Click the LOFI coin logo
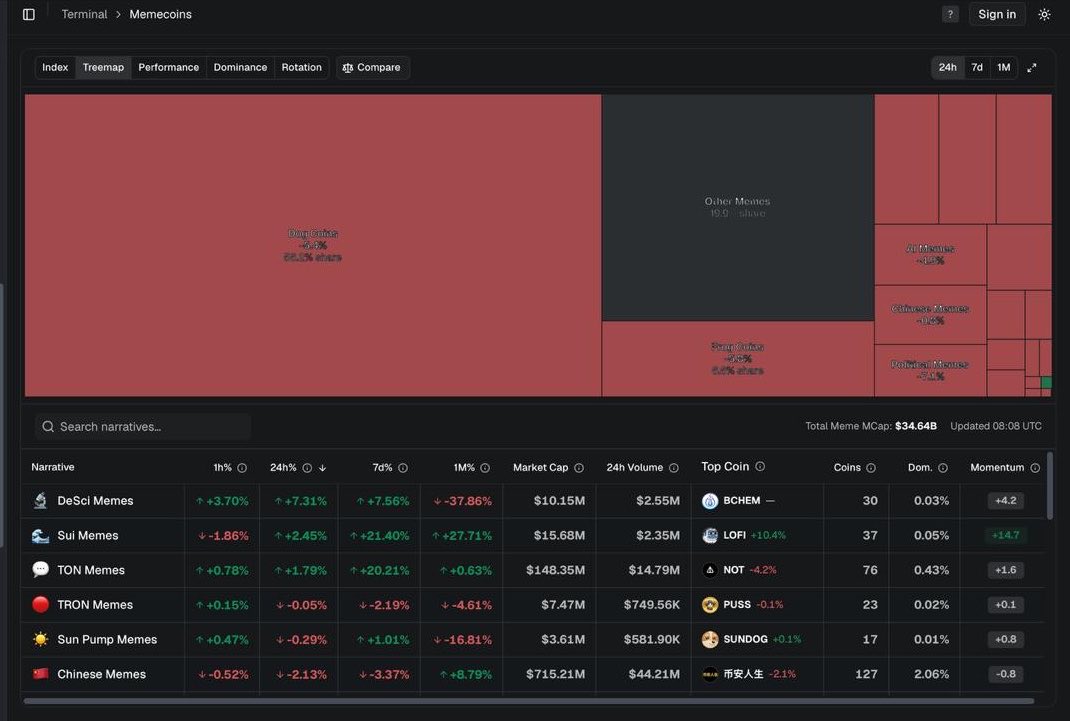This screenshot has width=1070, height=721. pos(710,535)
